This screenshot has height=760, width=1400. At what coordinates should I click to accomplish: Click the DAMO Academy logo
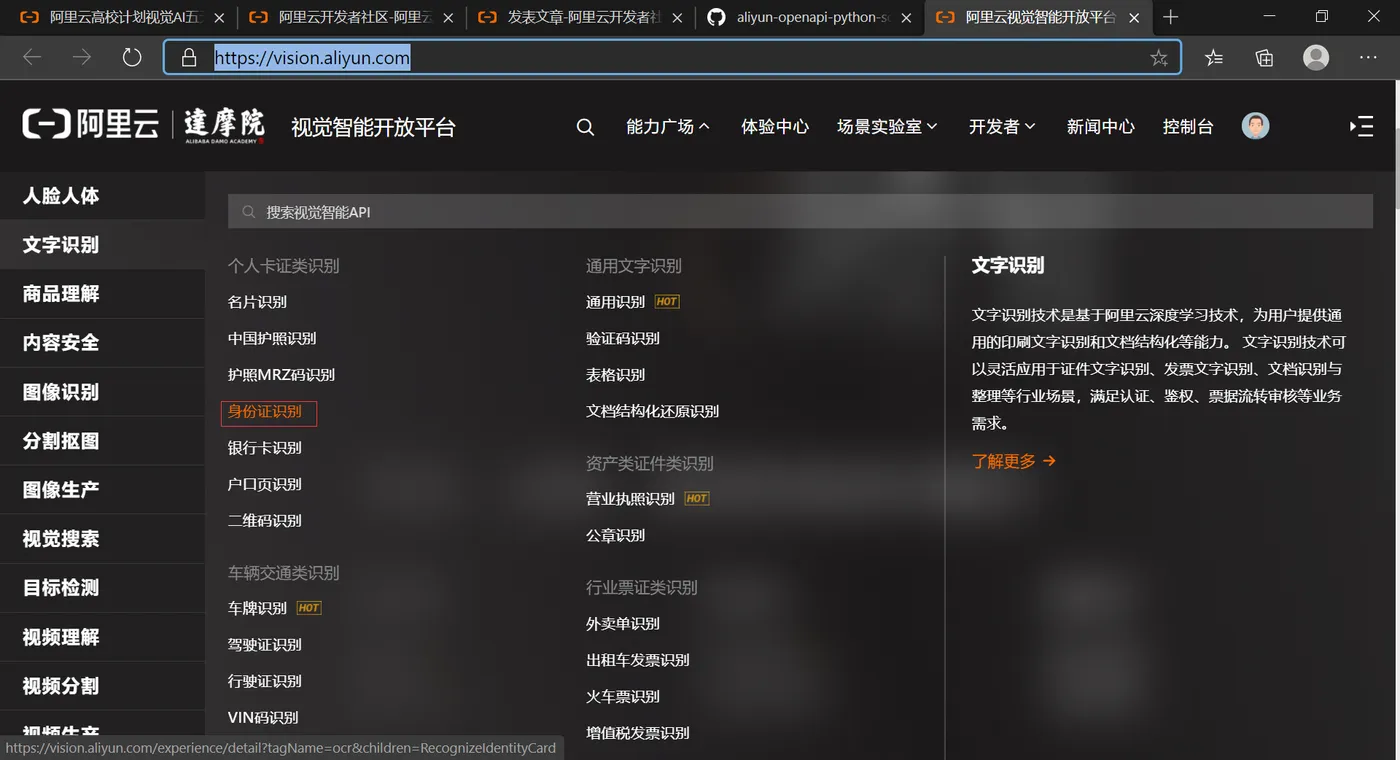tap(224, 126)
